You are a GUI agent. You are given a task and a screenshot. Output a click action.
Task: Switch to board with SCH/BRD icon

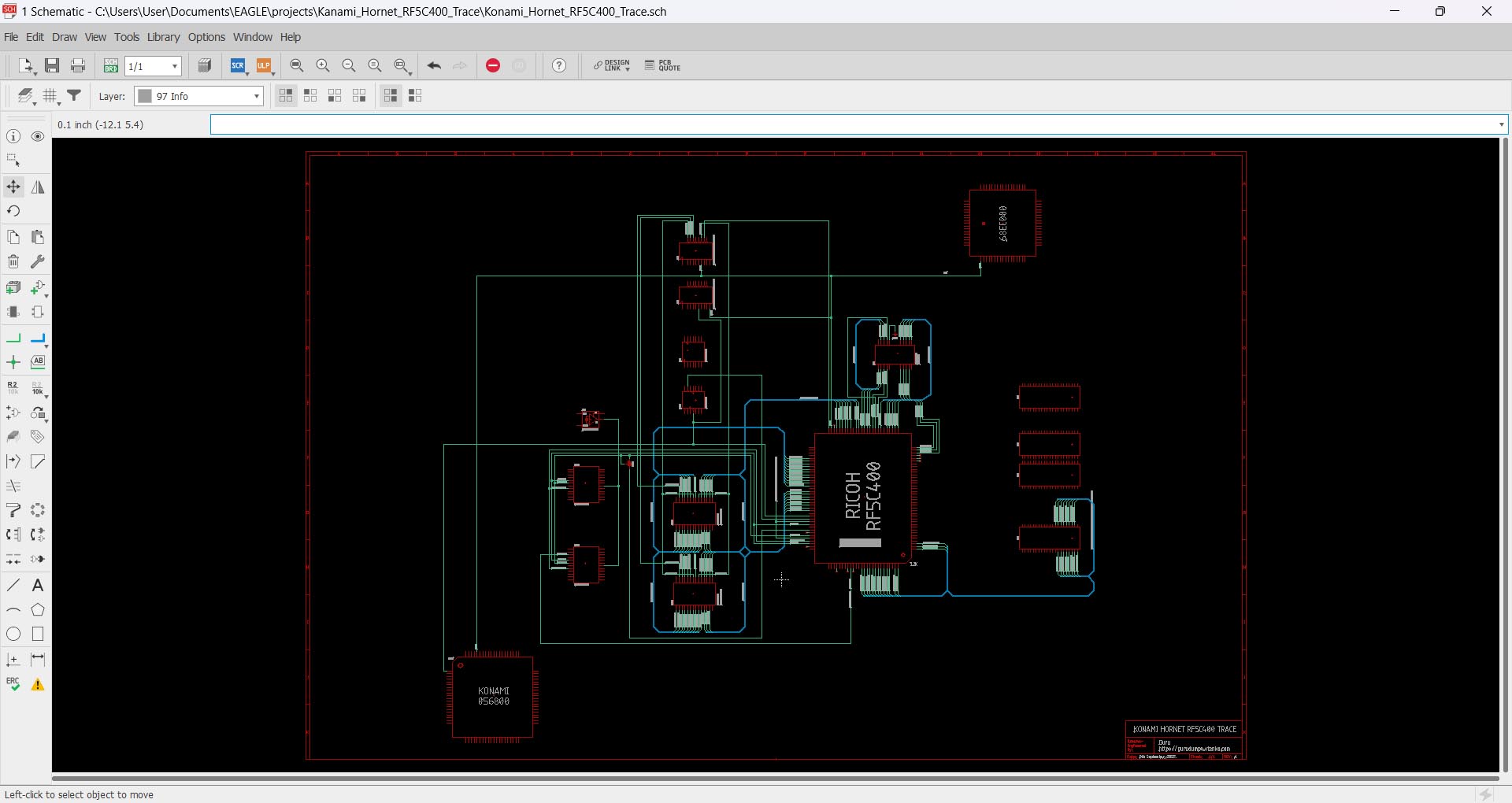[x=111, y=66]
